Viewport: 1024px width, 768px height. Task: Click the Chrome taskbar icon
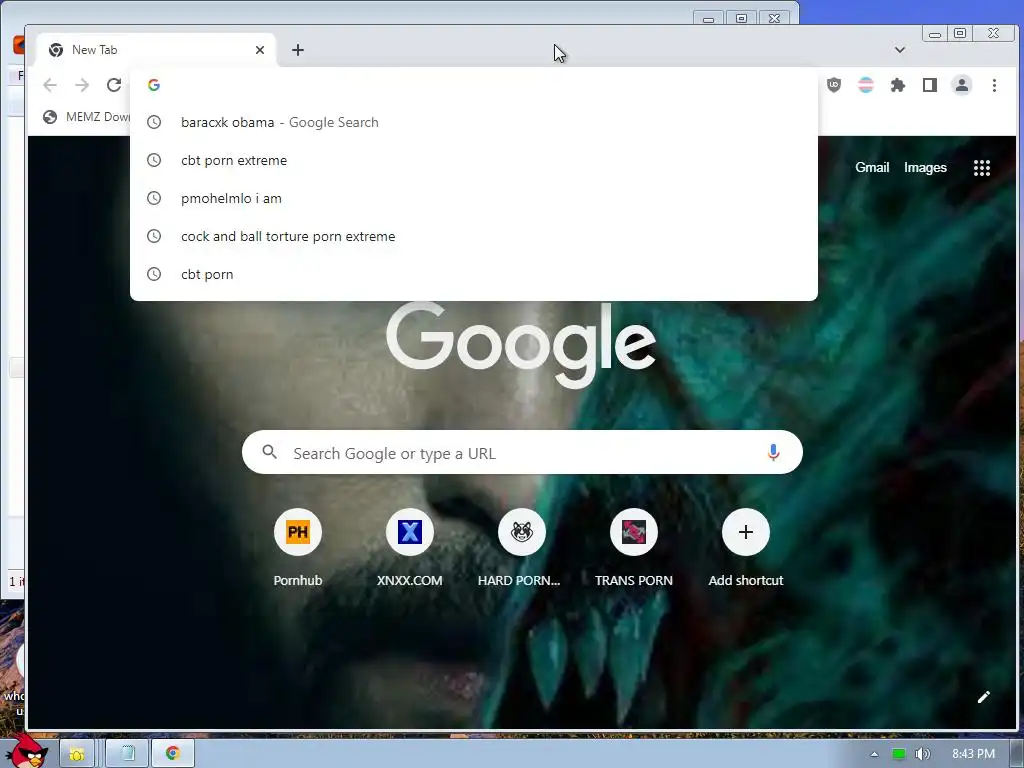(x=173, y=754)
